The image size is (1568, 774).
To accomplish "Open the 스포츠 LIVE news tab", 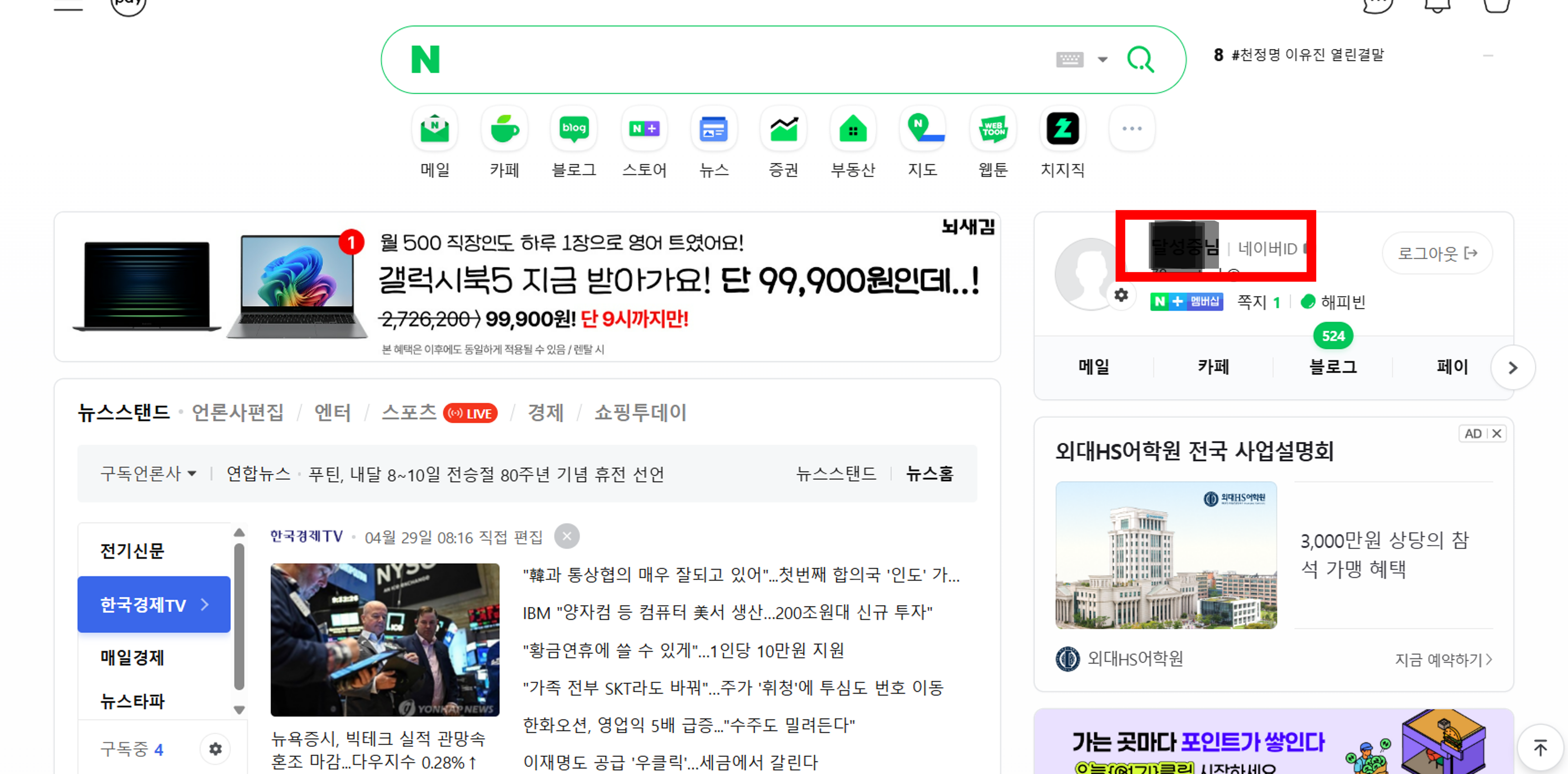I will (409, 413).
